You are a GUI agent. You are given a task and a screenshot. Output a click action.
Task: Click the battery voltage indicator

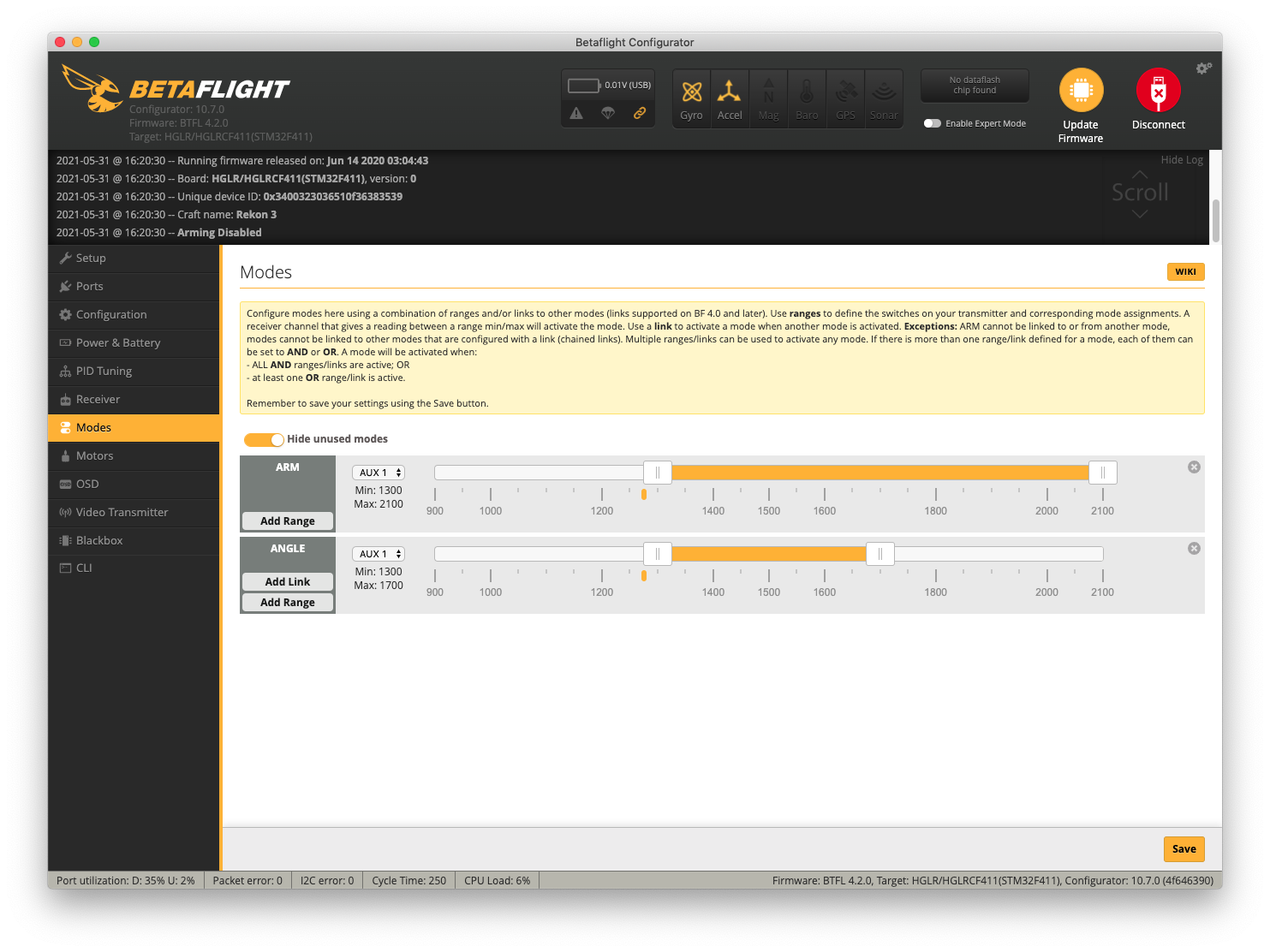[609, 85]
